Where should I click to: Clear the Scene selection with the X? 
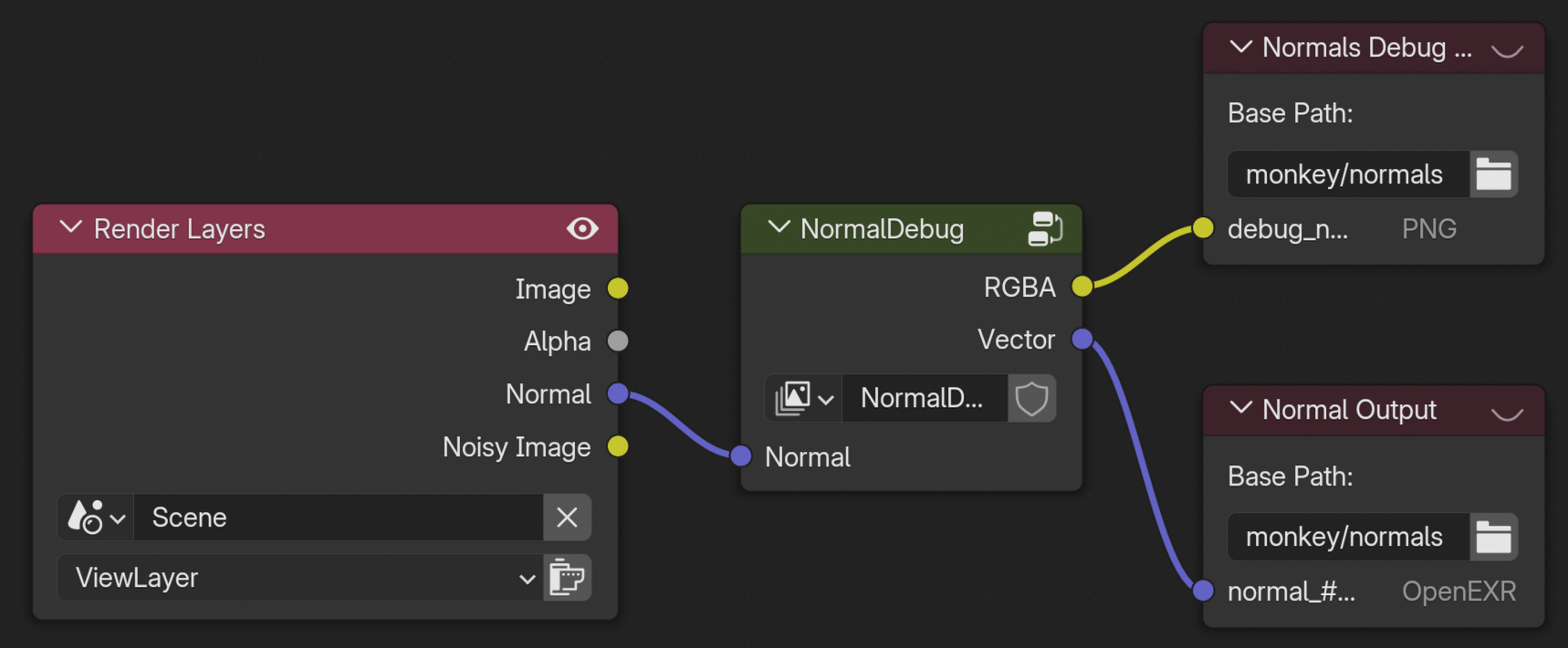coord(567,517)
